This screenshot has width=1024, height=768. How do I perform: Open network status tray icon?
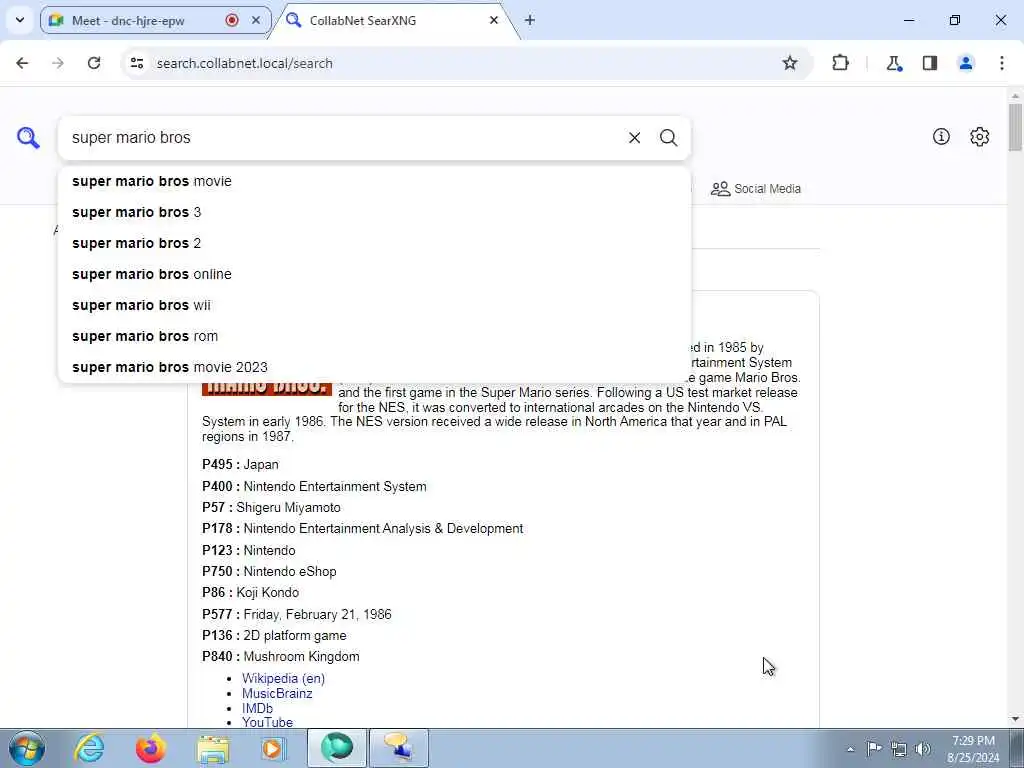899,749
